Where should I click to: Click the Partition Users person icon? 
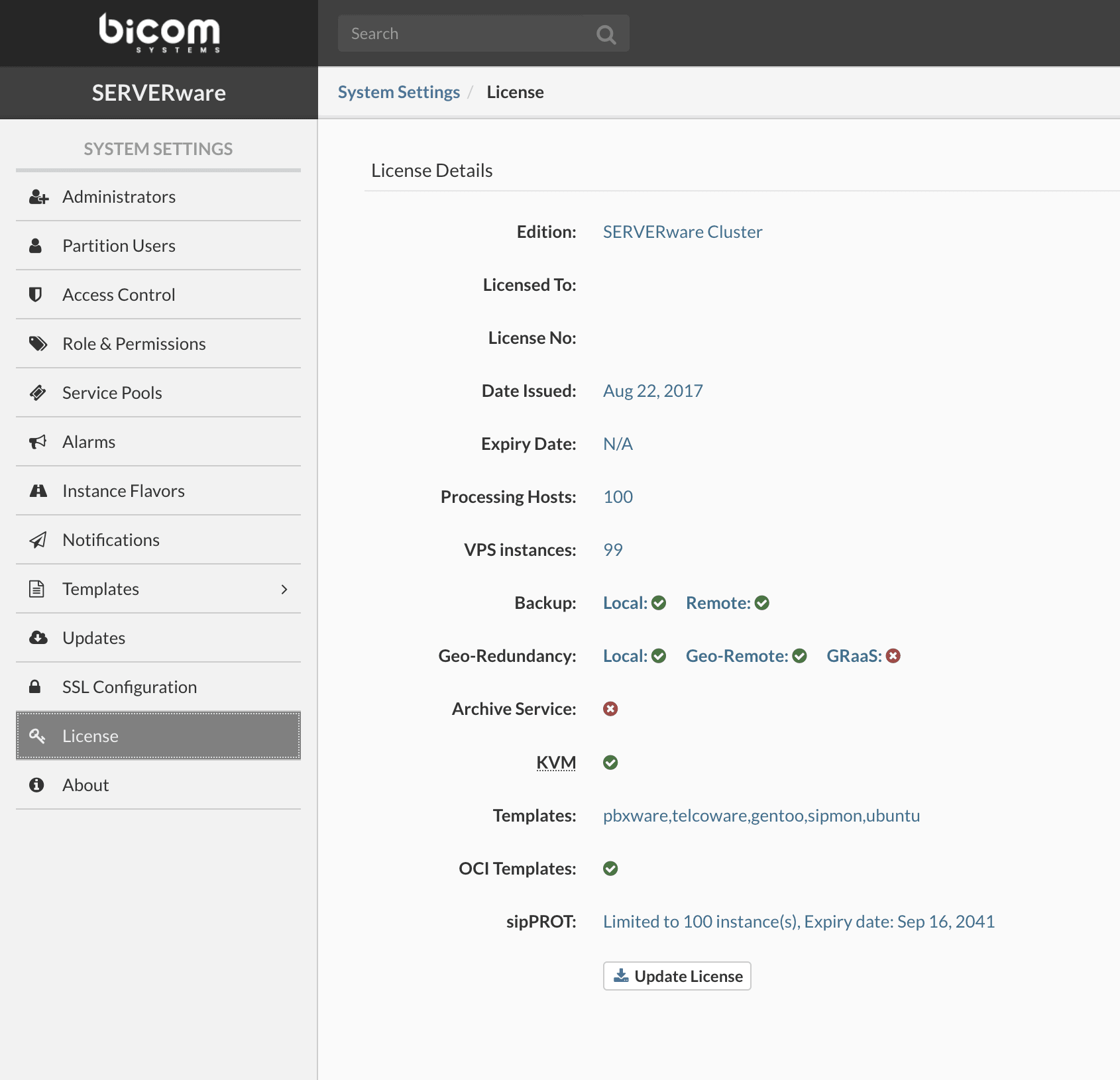(x=36, y=246)
